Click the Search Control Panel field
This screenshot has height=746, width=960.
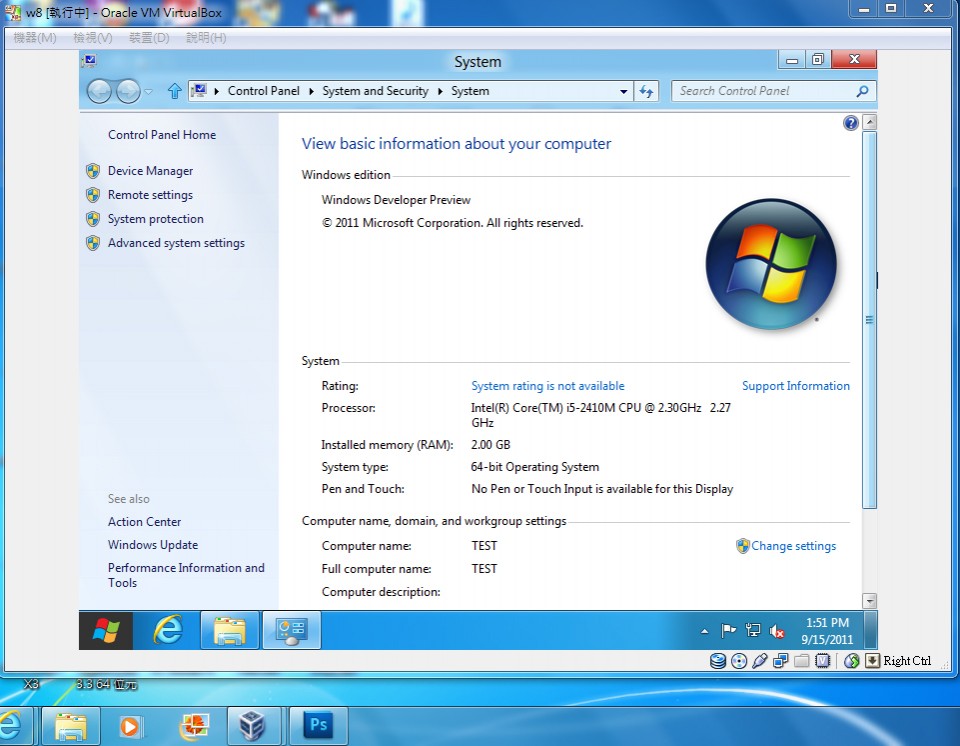(764, 91)
